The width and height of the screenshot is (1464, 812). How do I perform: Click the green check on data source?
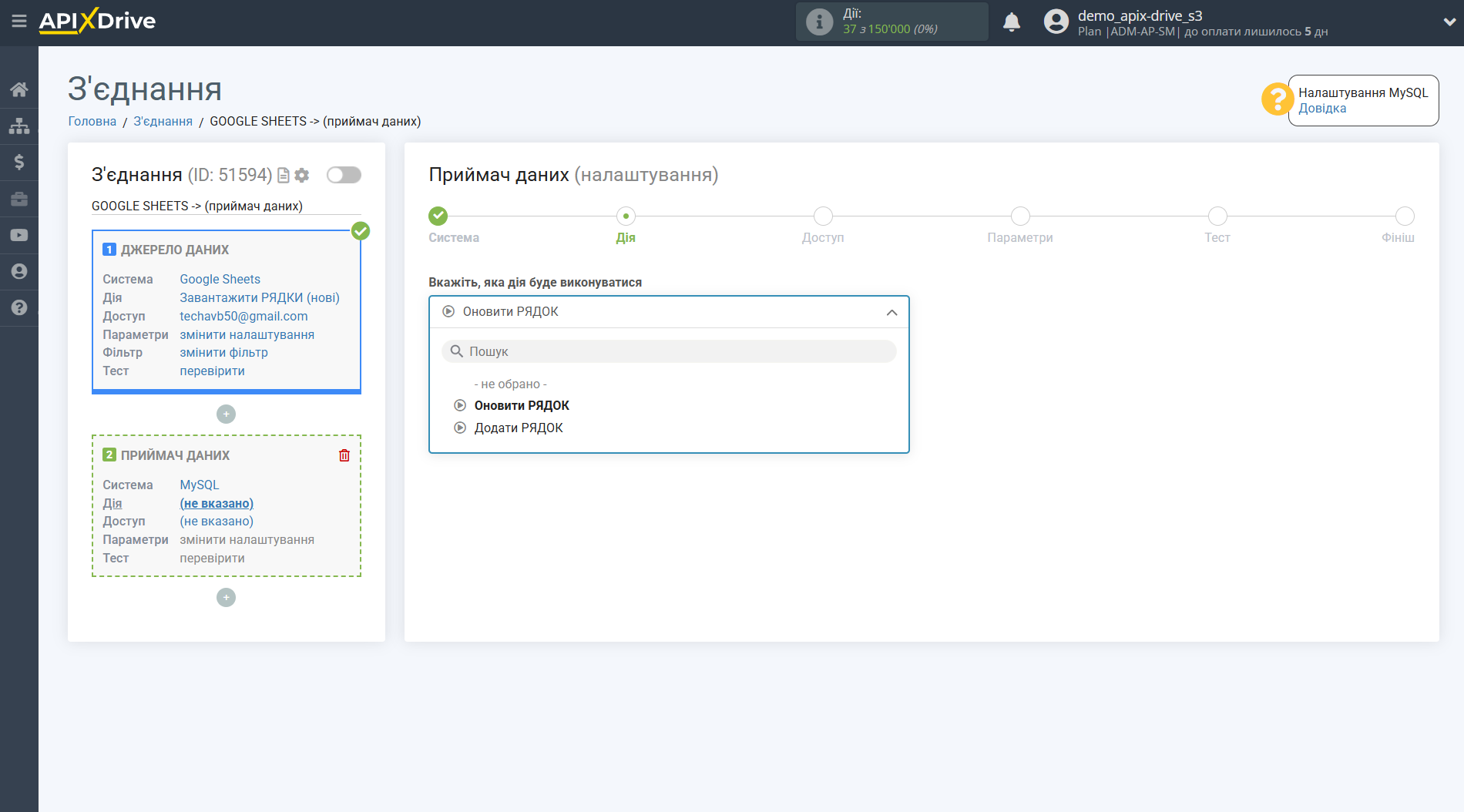361,230
